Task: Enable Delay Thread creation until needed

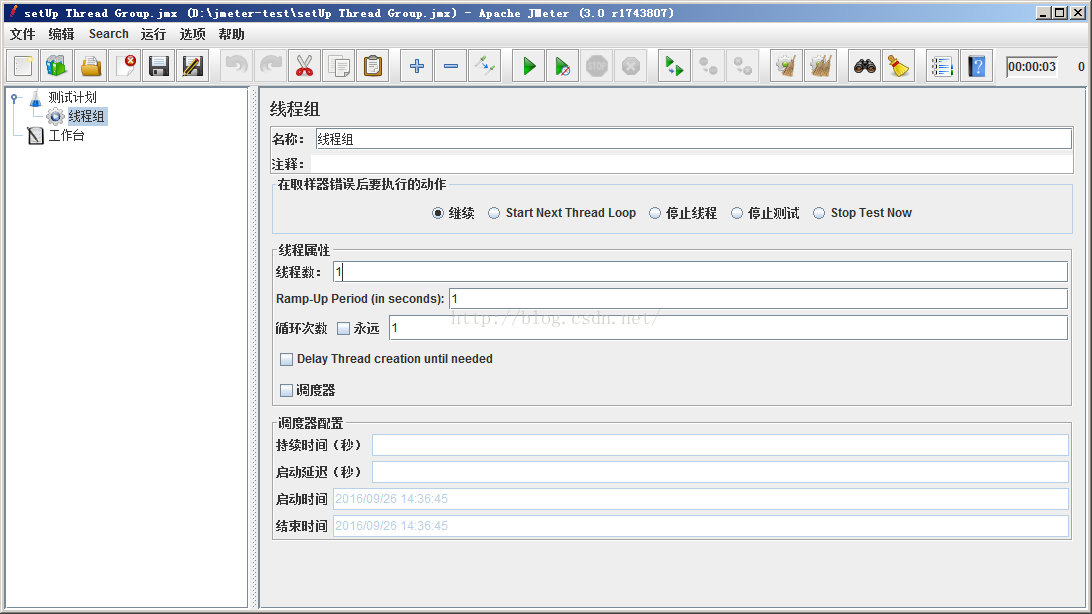Action: click(286, 359)
